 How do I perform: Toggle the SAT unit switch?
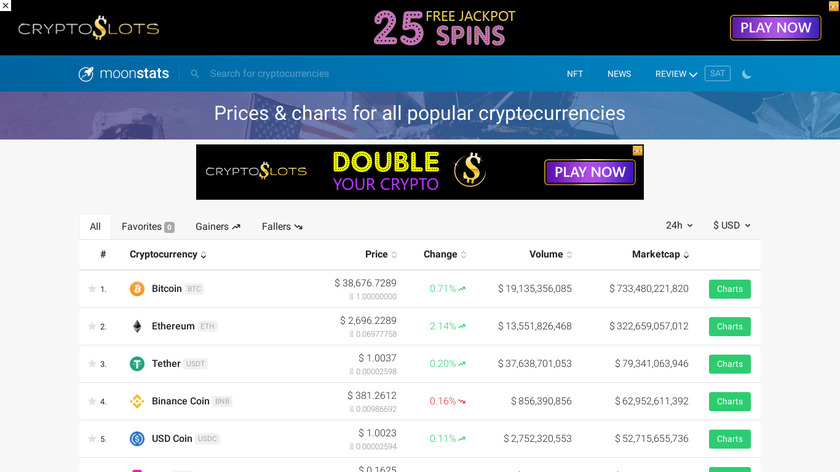(x=717, y=73)
